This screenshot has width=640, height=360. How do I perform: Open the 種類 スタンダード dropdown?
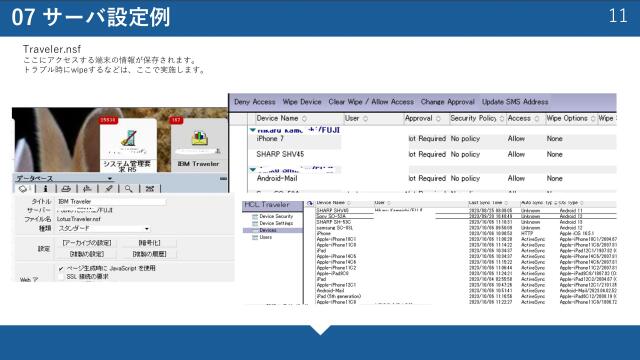click(x=103, y=229)
